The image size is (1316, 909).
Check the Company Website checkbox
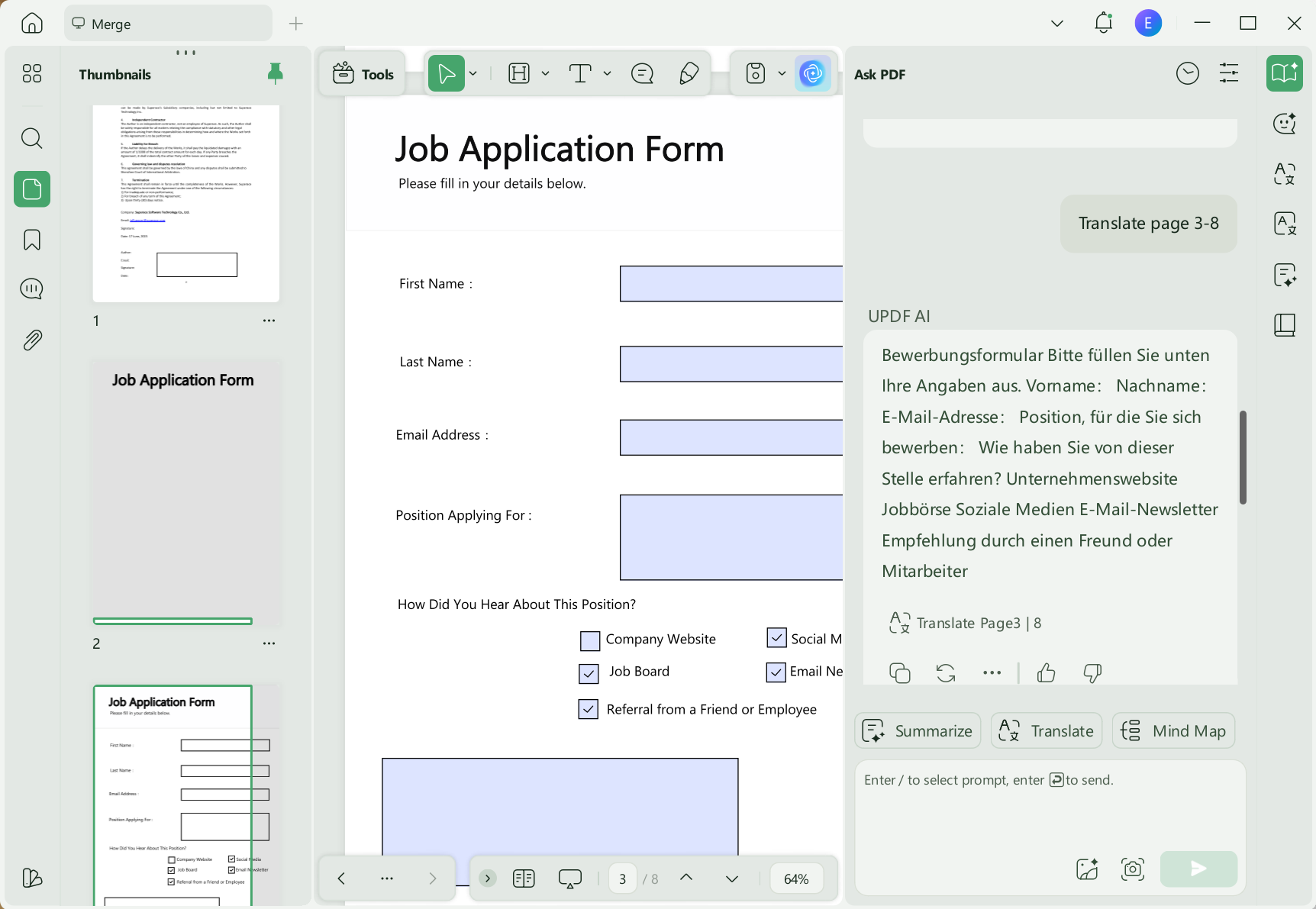(590, 640)
